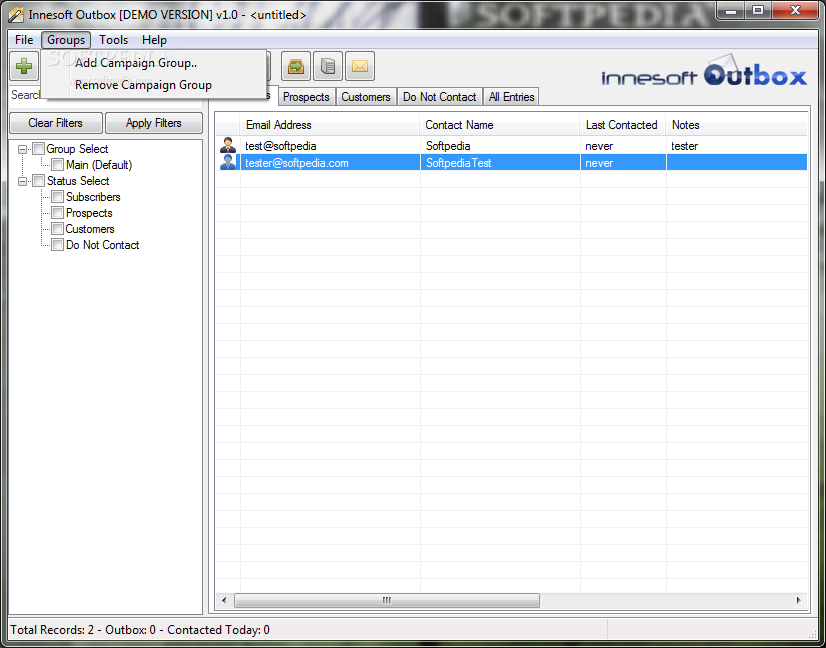
Task: Select the tester@softpedia.com email cell
Action: point(330,162)
